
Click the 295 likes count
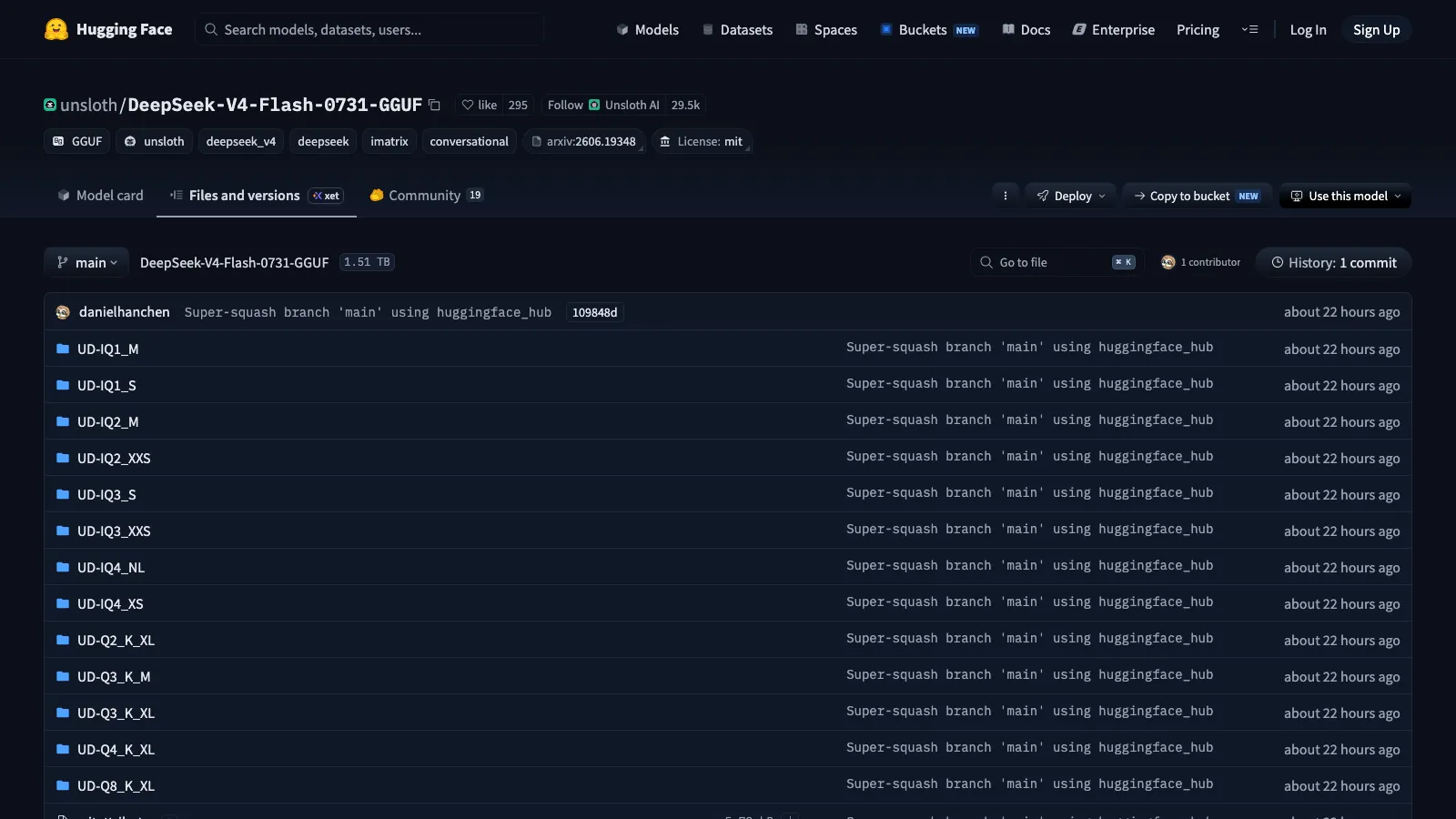[x=518, y=105]
